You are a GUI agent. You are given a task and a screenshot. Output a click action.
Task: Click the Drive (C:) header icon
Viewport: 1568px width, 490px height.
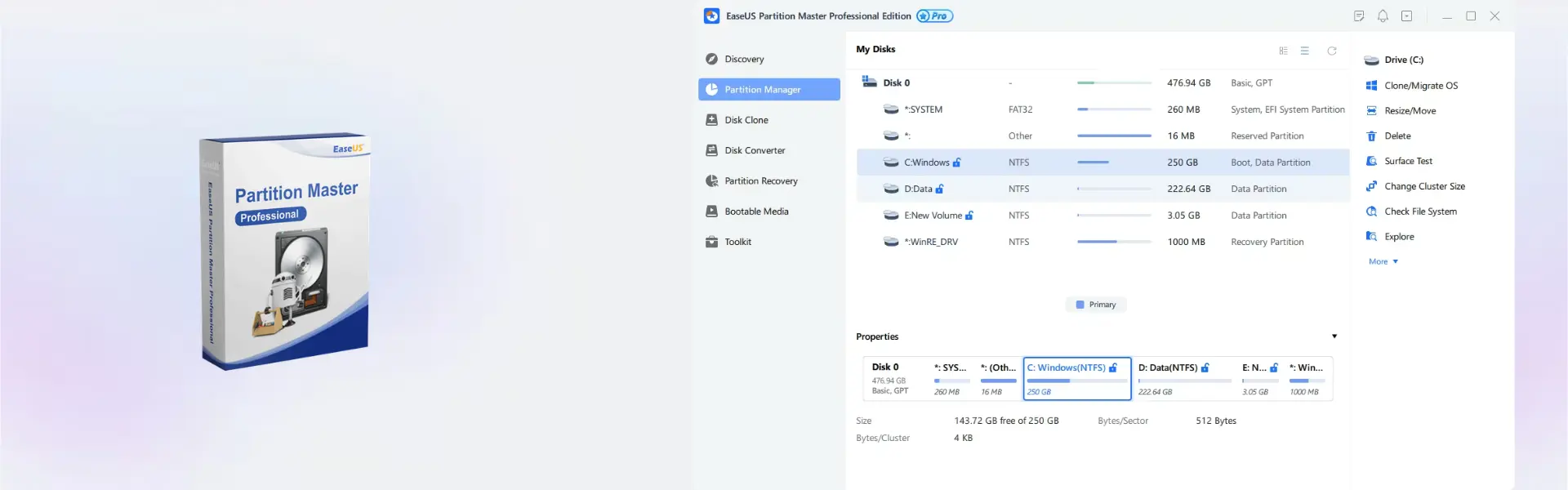(1371, 60)
